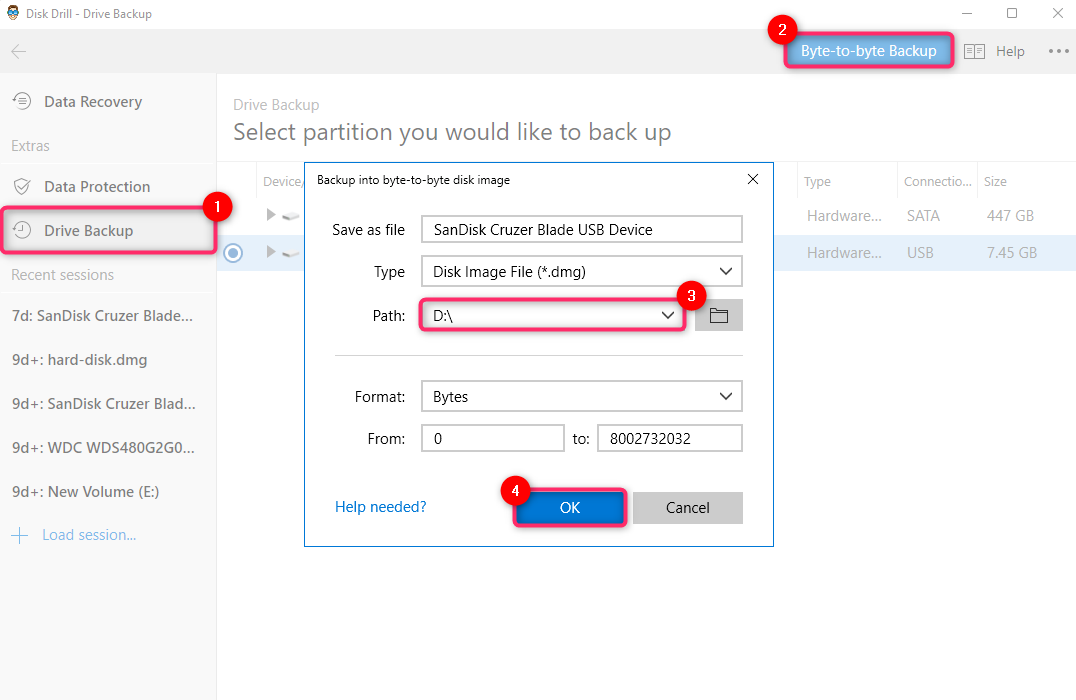Select the USB device radio button
This screenshot has height=700, width=1076.
(233, 253)
